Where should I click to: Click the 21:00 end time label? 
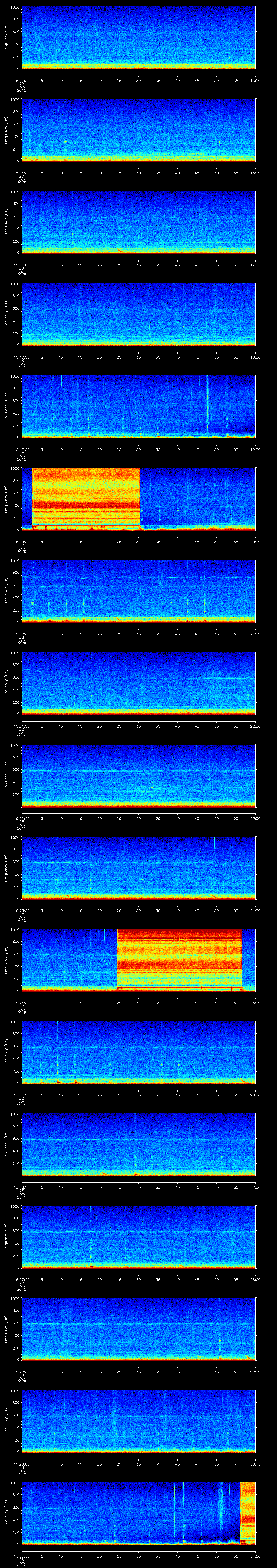[x=255, y=634]
